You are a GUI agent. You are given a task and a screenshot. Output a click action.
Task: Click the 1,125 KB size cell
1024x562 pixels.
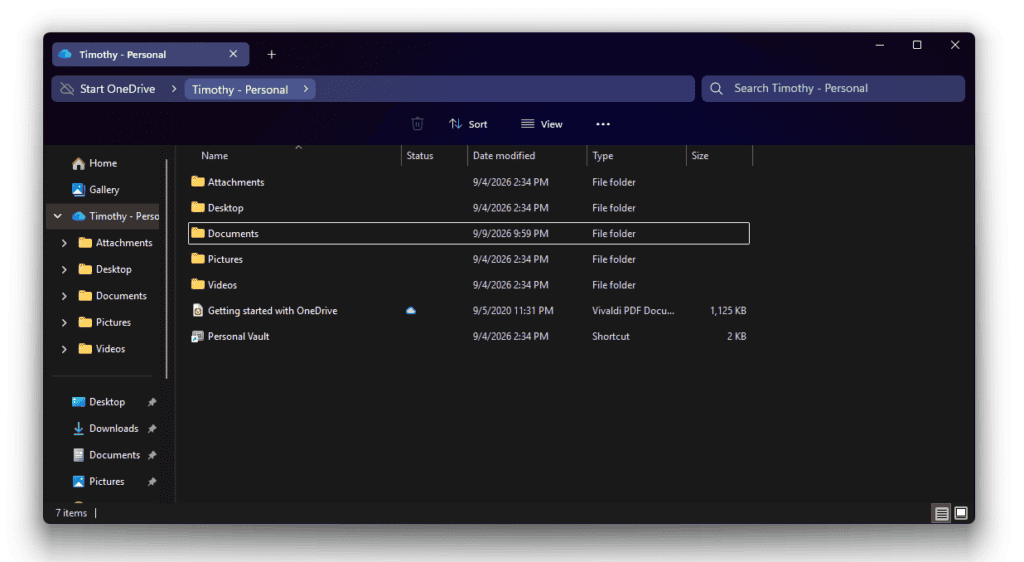coord(728,311)
